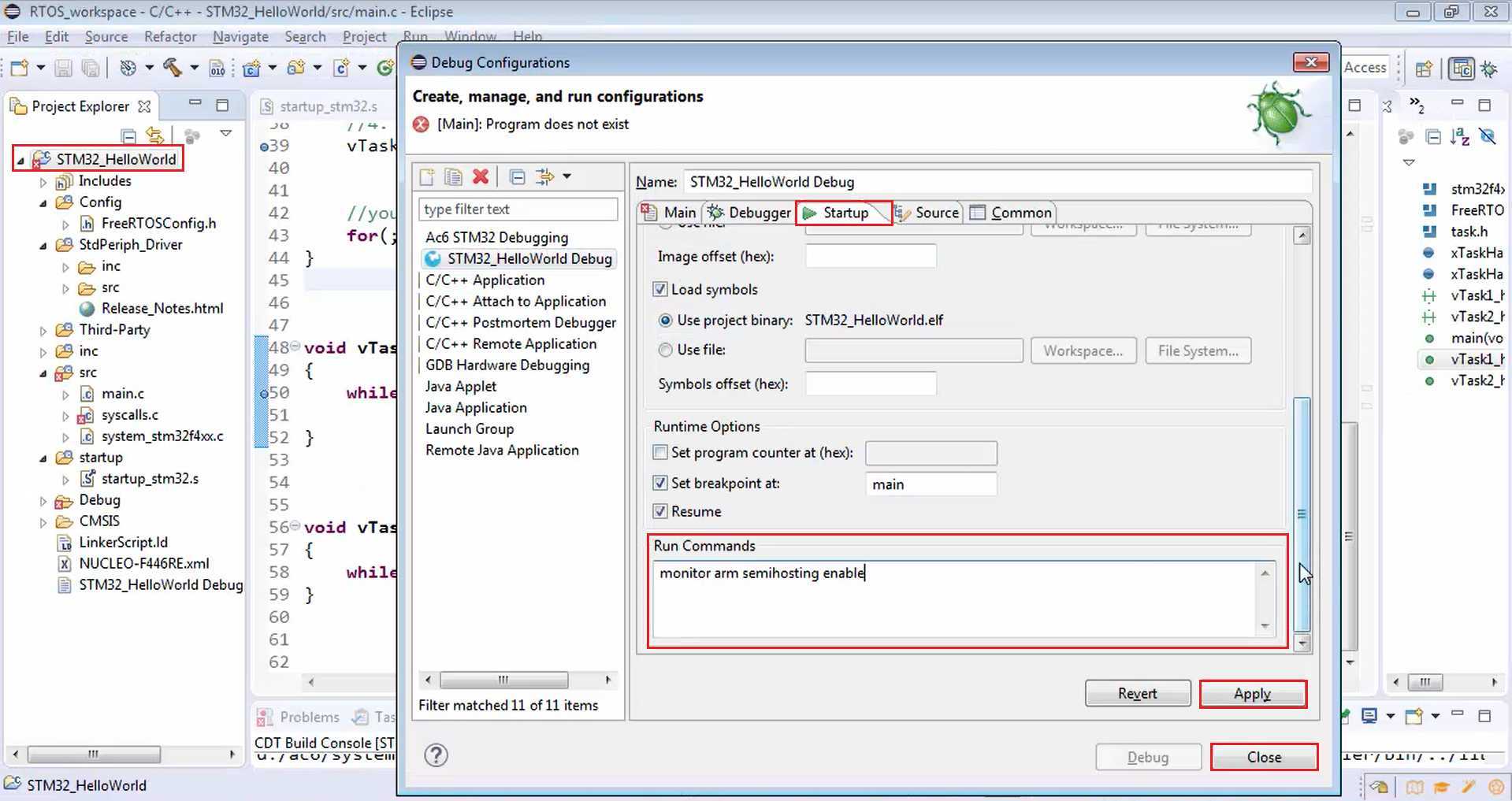Screen dimensions: 1512x801
Task: Click the Save All icon in toolbar
Action: coord(91,69)
